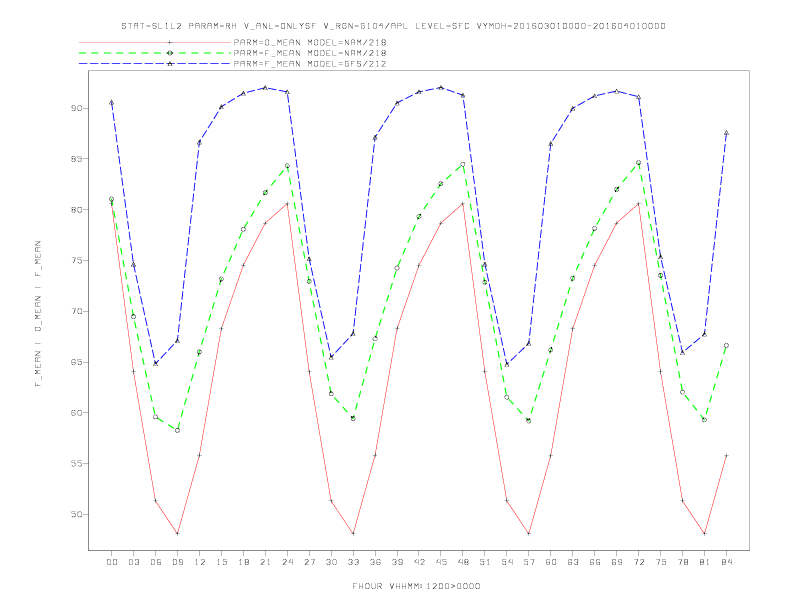Viewport: 792px width, 612px height.
Task: Select legend entry PARM=F_MEAN MODEL=GFS/212
Action: [310, 64]
